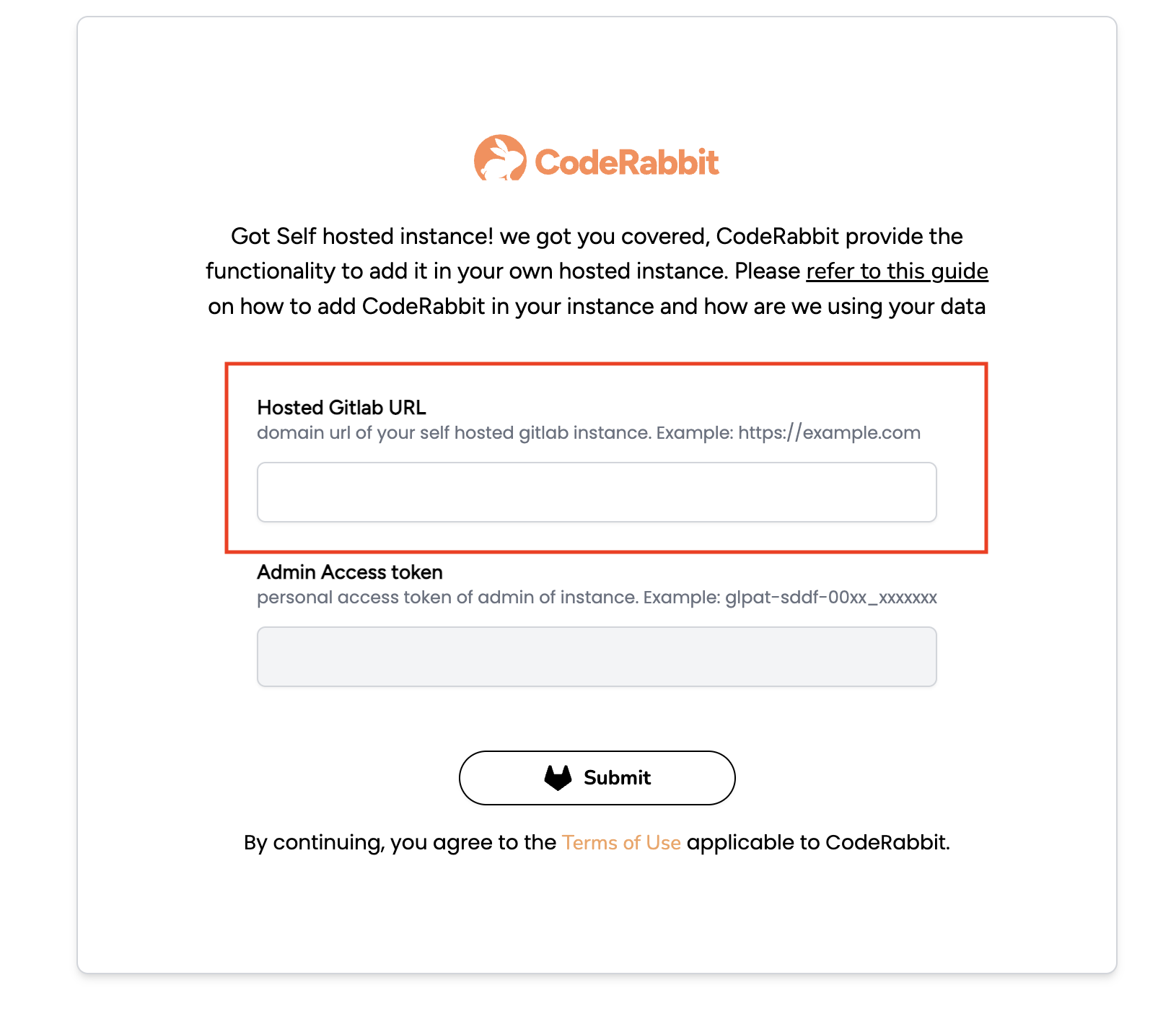Screen dimensions: 1176x1019
Task: Click the "Hosted Gitlab URL" field label
Action: tap(341, 408)
